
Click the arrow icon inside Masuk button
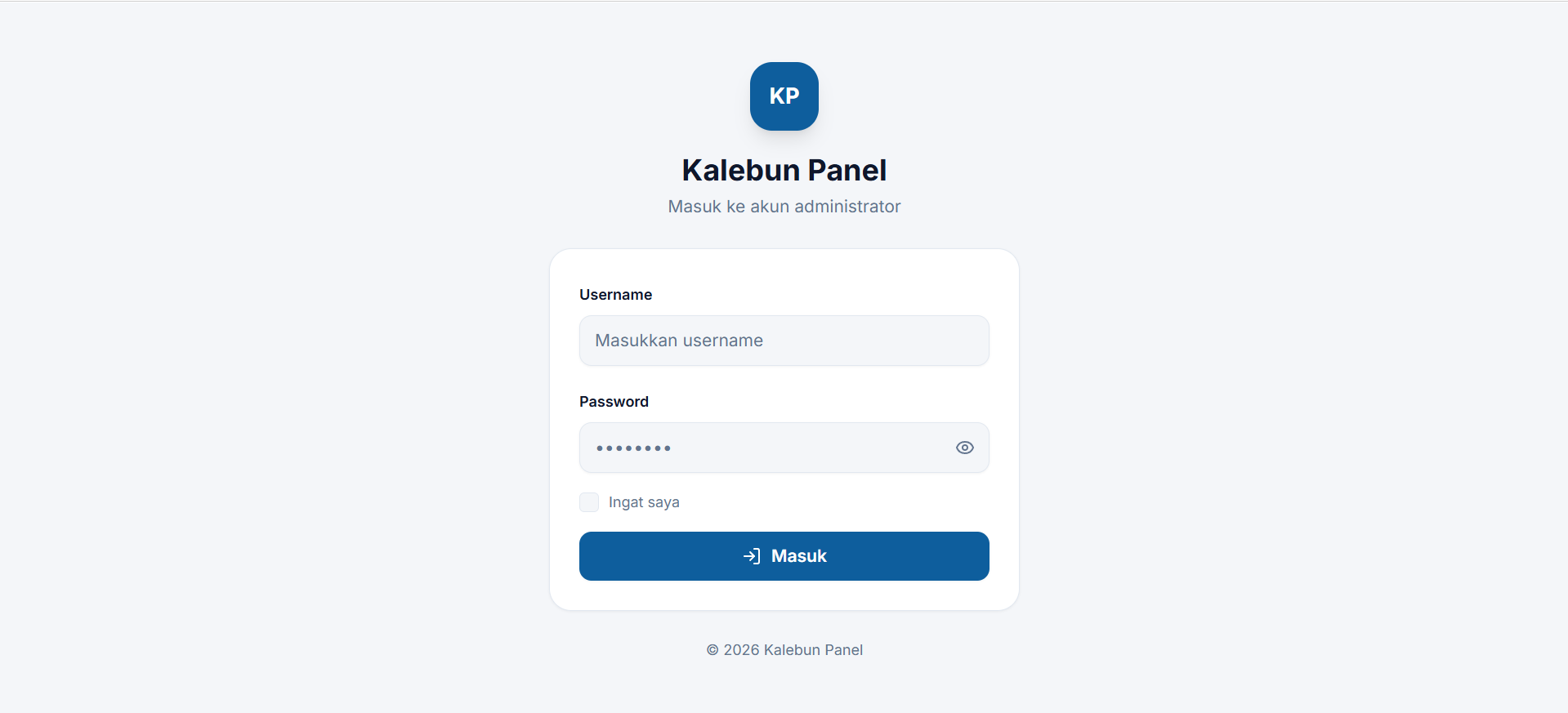(x=752, y=556)
